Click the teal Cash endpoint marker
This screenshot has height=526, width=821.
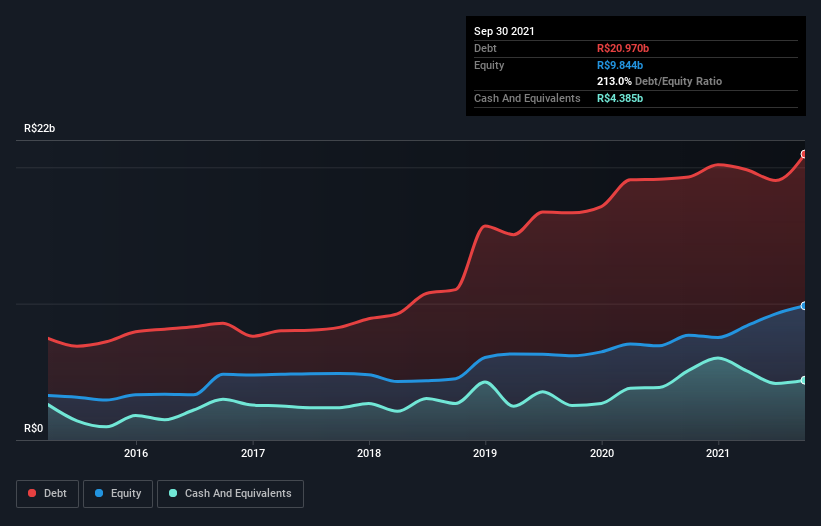click(x=804, y=380)
